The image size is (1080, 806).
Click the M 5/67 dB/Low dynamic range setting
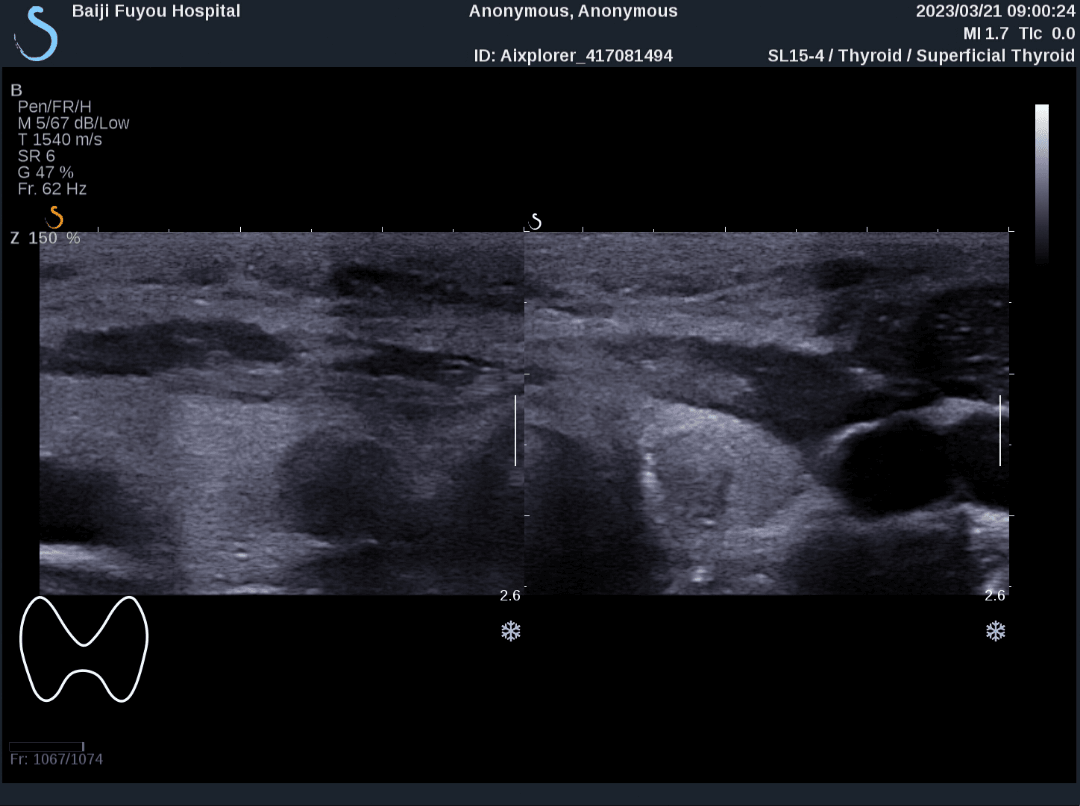tap(73, 123)
